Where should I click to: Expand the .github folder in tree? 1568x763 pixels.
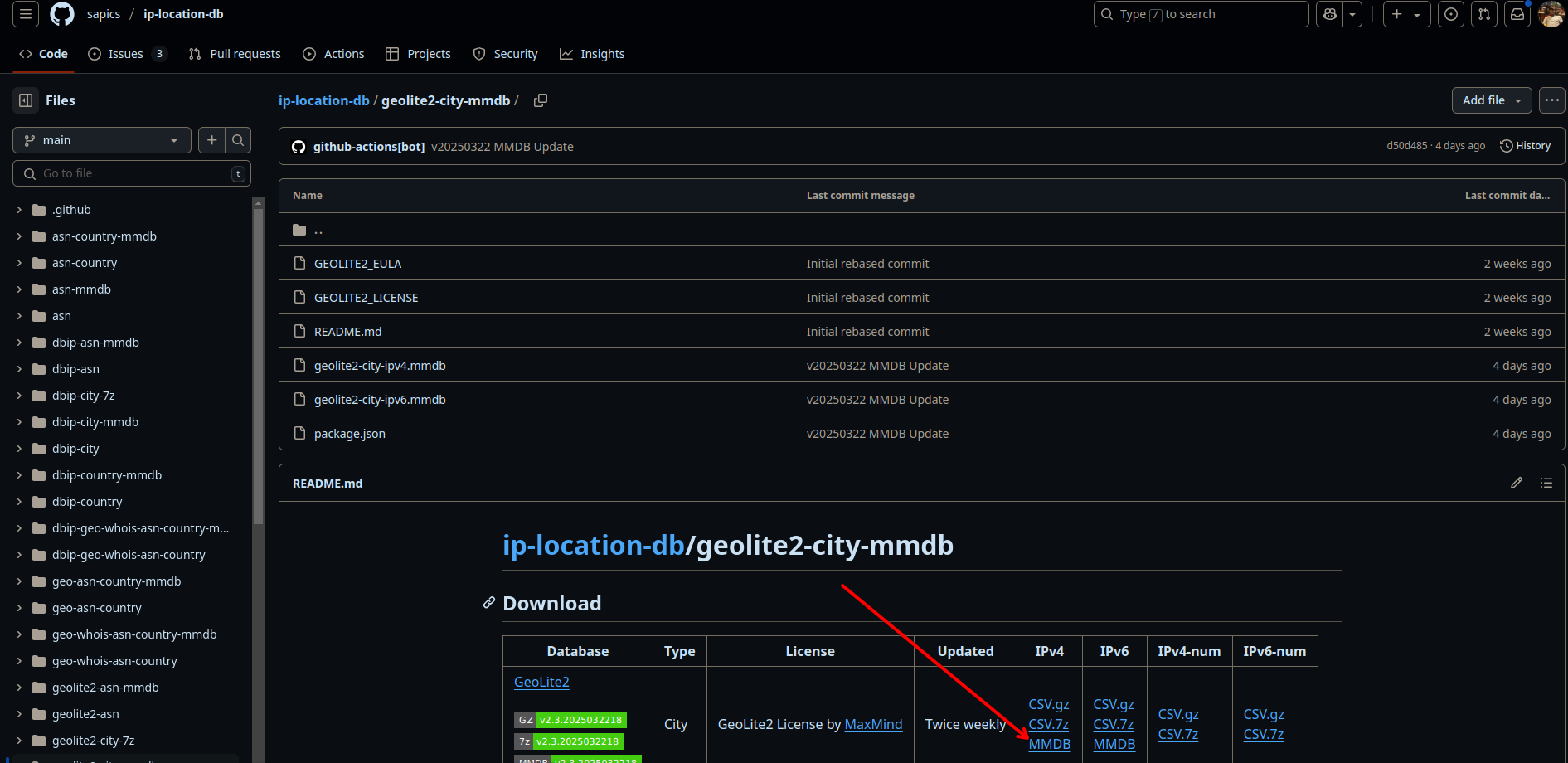pyautogui.click(x=19, y=210)
